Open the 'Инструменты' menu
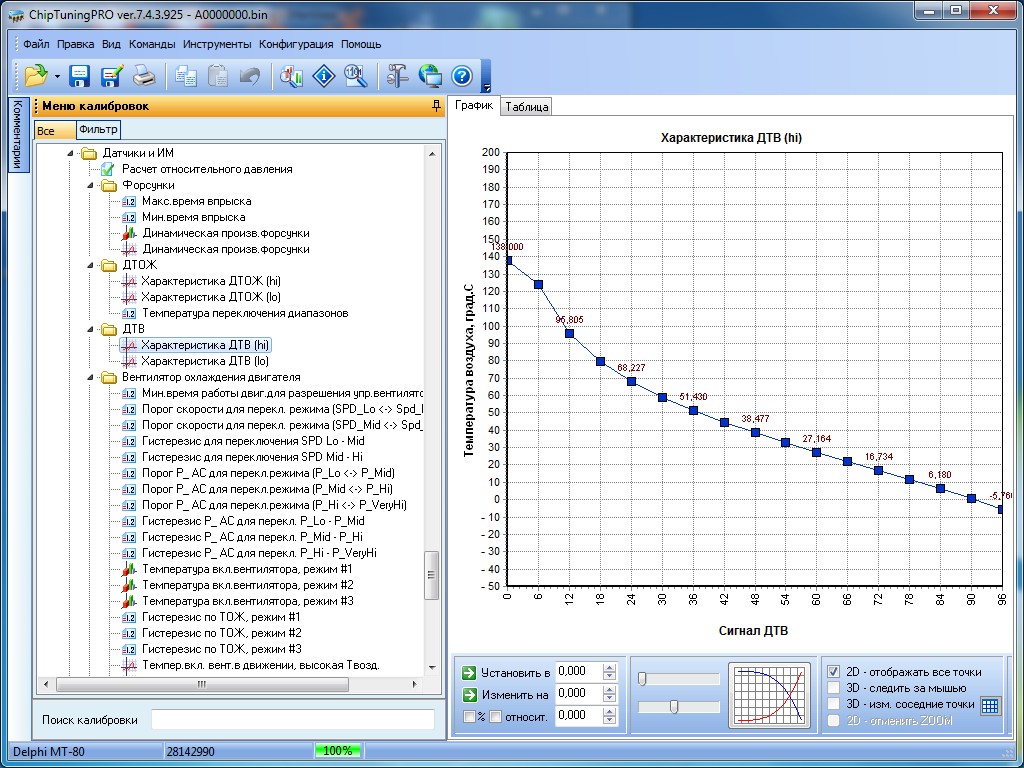The height and width of the screenshot is (768, 1024). (217, 44)
